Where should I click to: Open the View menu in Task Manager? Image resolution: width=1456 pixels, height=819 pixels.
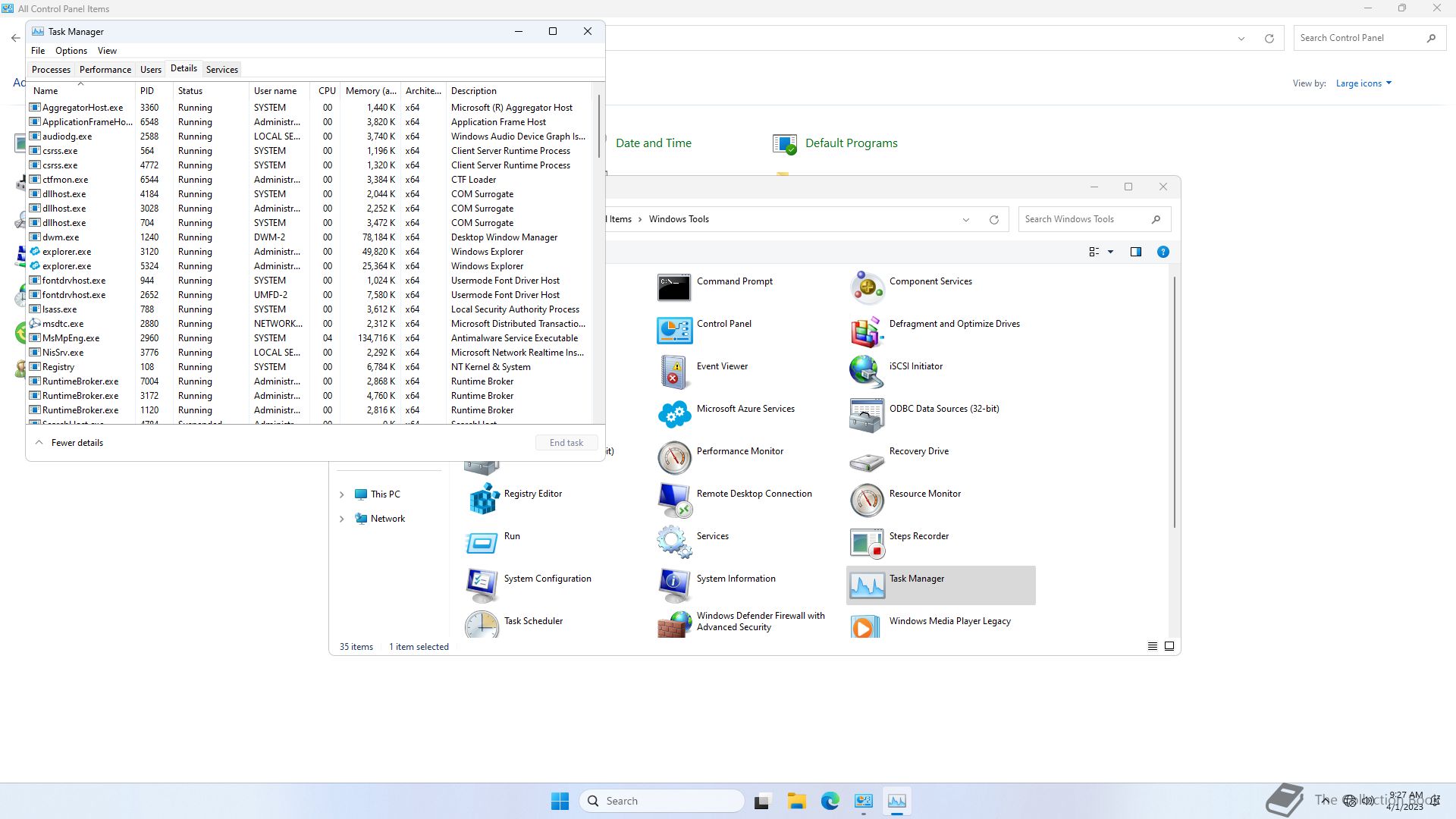click(x=107, y=51)
